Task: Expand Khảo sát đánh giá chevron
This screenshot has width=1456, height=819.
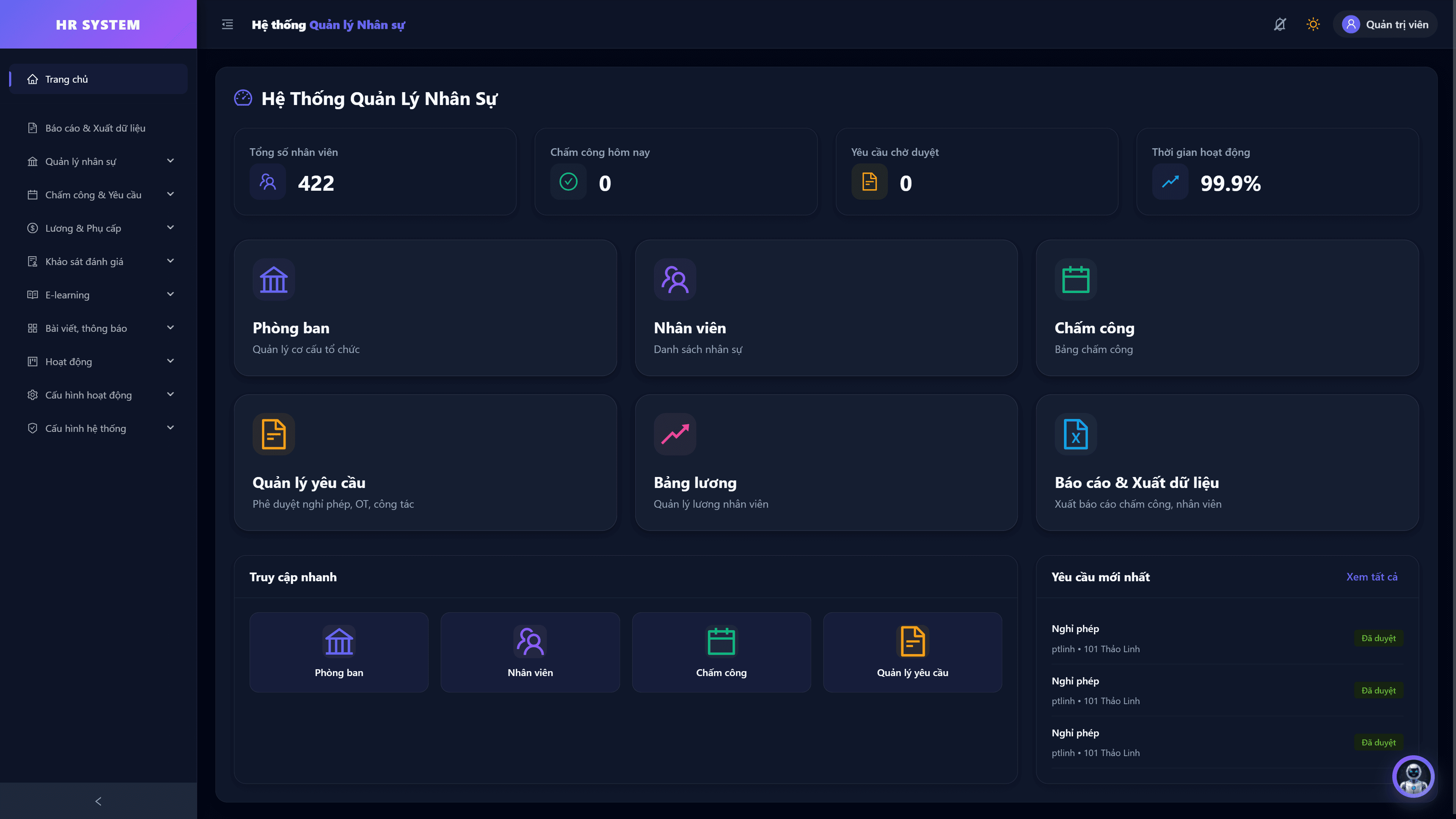Action: pos(170,261)
